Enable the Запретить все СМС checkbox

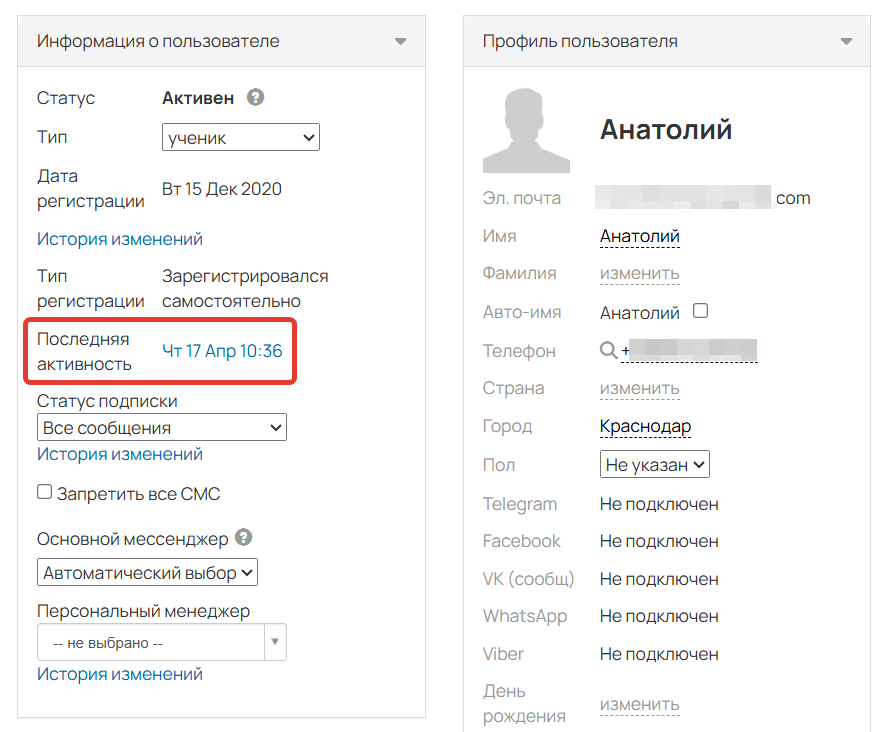point(43,490)
